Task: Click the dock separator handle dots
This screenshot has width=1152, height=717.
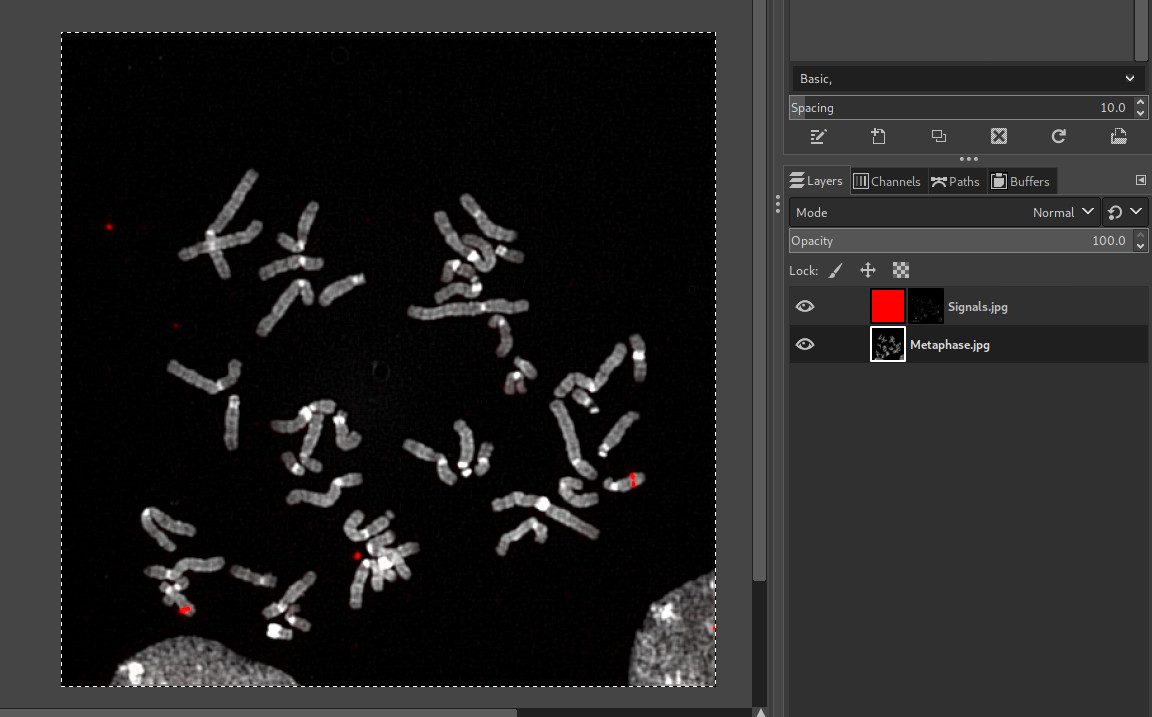Action: (777, 204)
